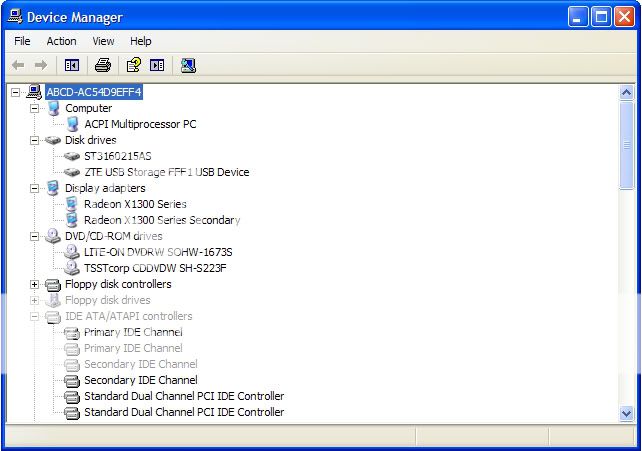
Task: Select the Radeon X1300 Series label
Action: [135, 204]
